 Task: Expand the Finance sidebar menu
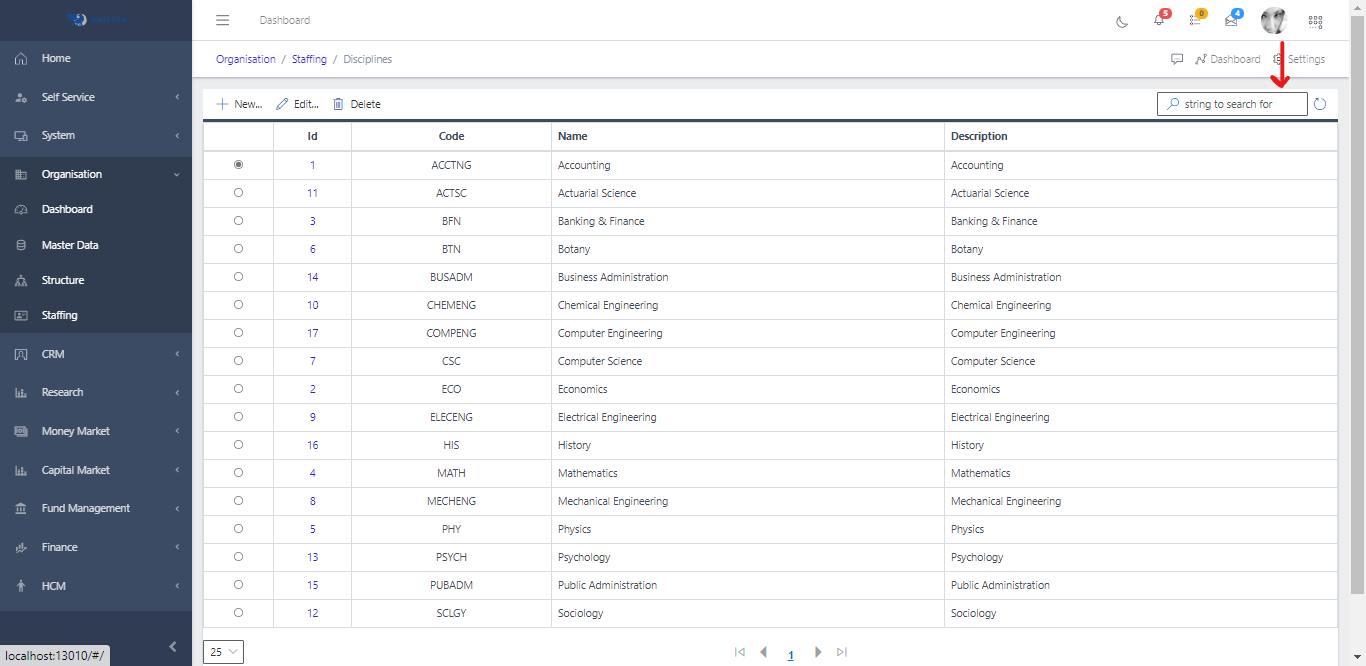point(96,547)
